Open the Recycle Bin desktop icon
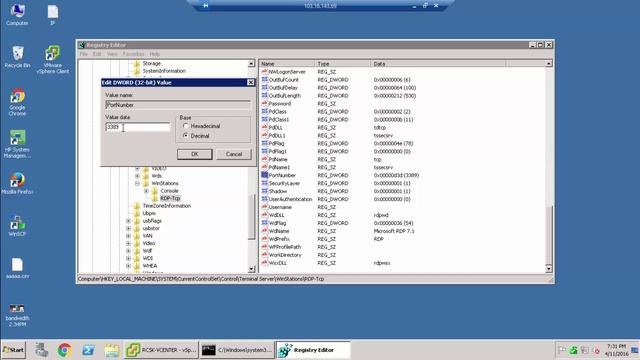Screen dimensions: 640x360 [x=17, y=57]
